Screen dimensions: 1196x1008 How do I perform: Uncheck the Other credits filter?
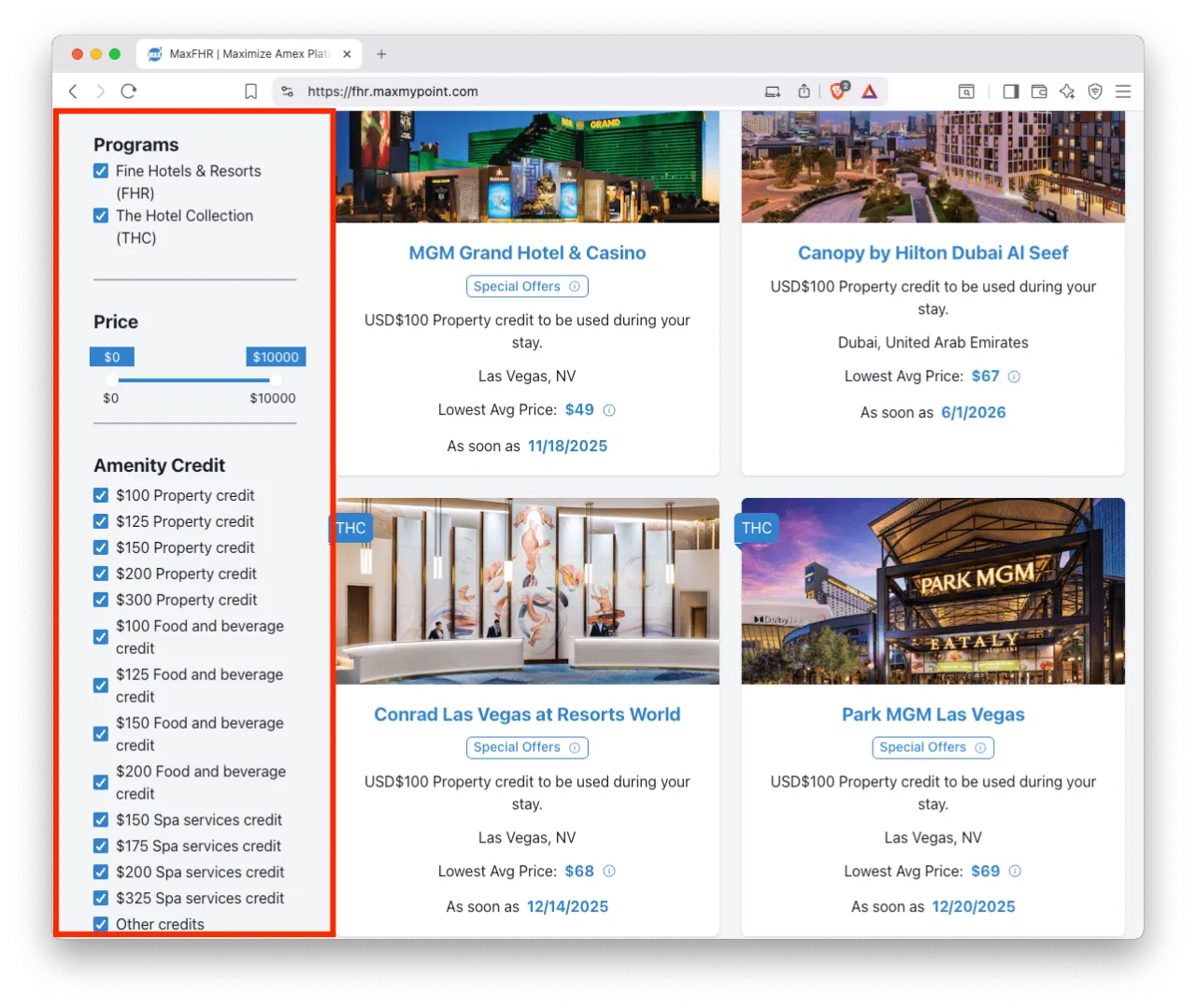pos(101,924)
